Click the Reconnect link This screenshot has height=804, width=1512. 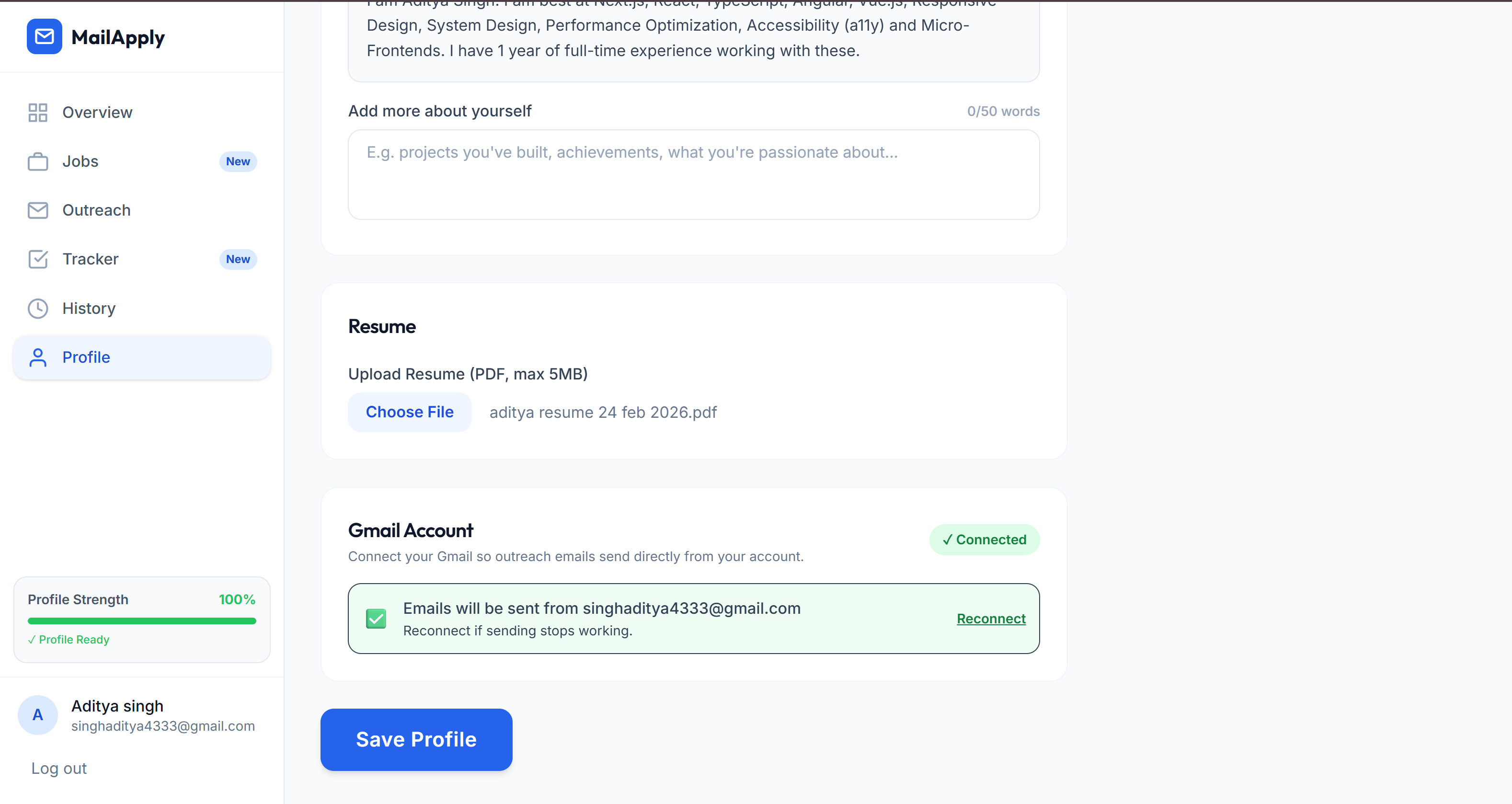[990, 618]
